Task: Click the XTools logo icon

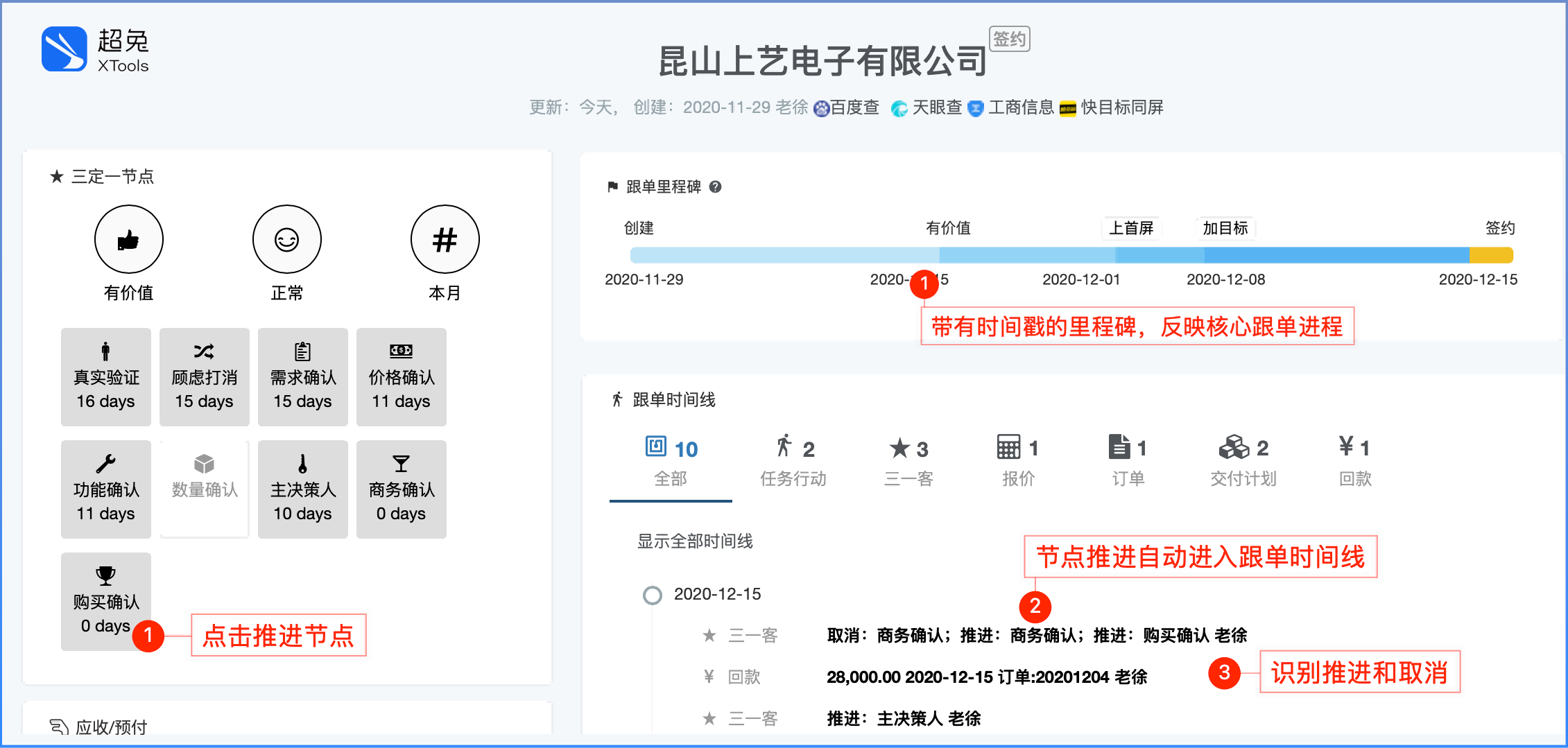Action: point(64,49)
